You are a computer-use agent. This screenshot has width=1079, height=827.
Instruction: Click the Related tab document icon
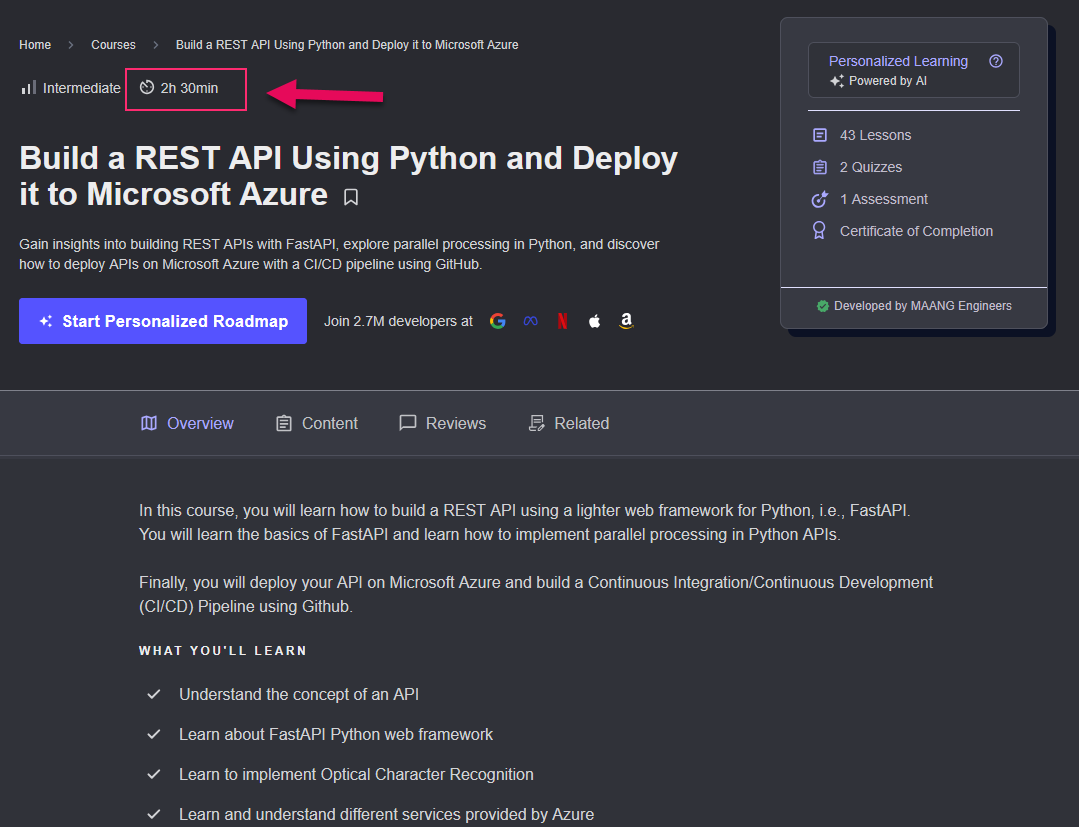pyautogui.click(x=536, y=423)
